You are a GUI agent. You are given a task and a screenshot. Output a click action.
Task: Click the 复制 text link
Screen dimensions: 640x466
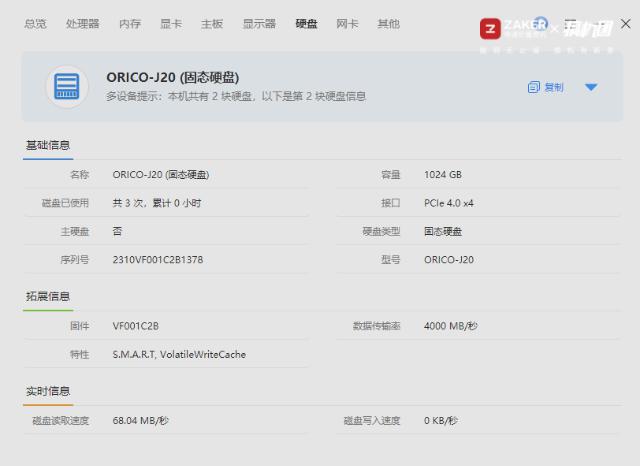(x=554, y=87)
